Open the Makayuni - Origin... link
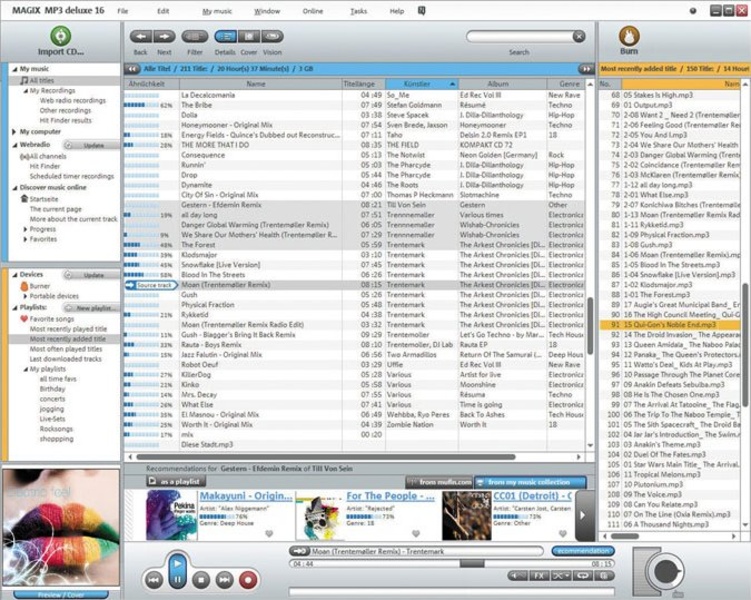Image resolution: width=751 pixels, height=600 pixels. 246,496
